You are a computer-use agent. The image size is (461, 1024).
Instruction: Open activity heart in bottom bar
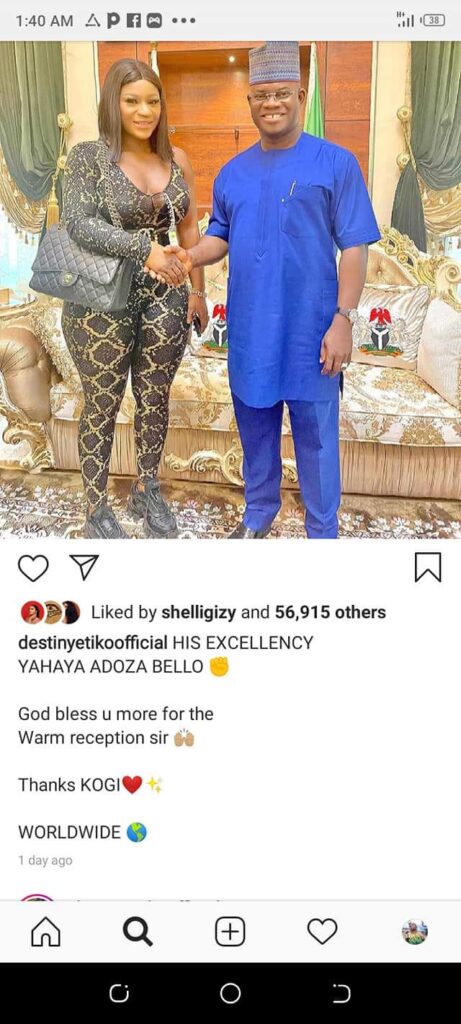pyautogui.click(x=322, y=931)
